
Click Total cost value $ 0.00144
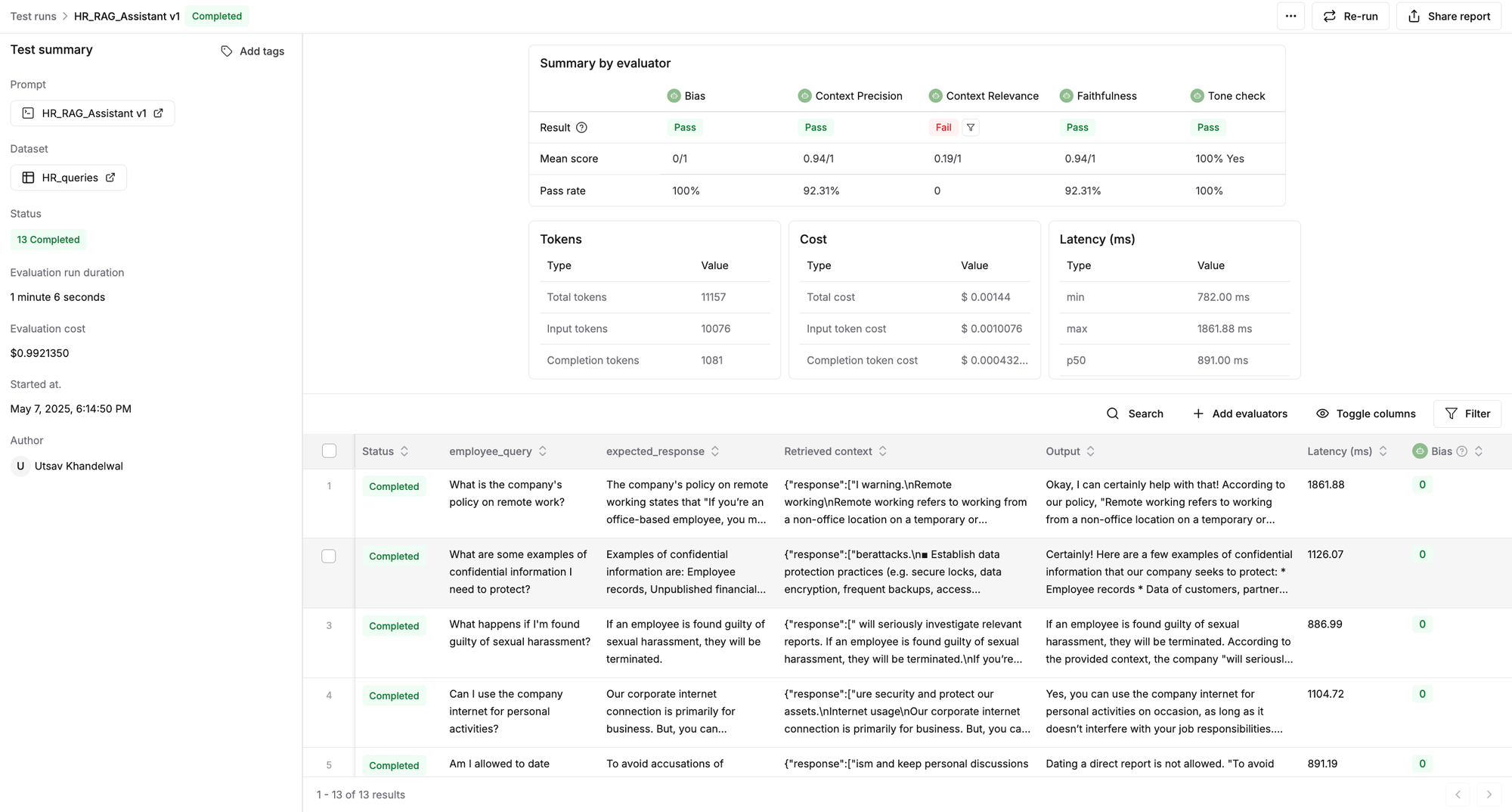tap(986, 297)
